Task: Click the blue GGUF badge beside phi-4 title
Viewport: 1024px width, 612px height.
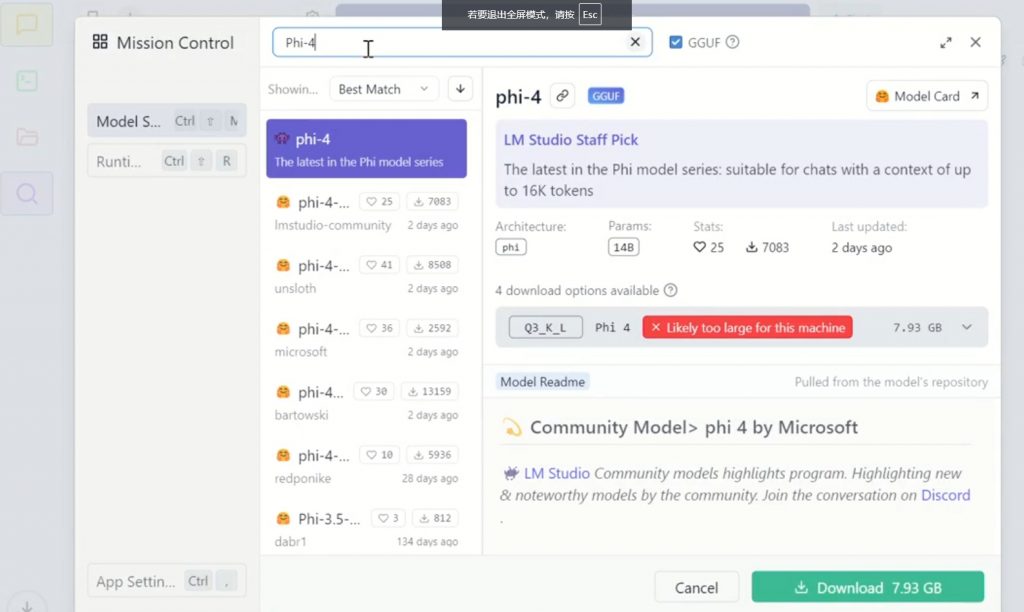Action: point(605,96)
